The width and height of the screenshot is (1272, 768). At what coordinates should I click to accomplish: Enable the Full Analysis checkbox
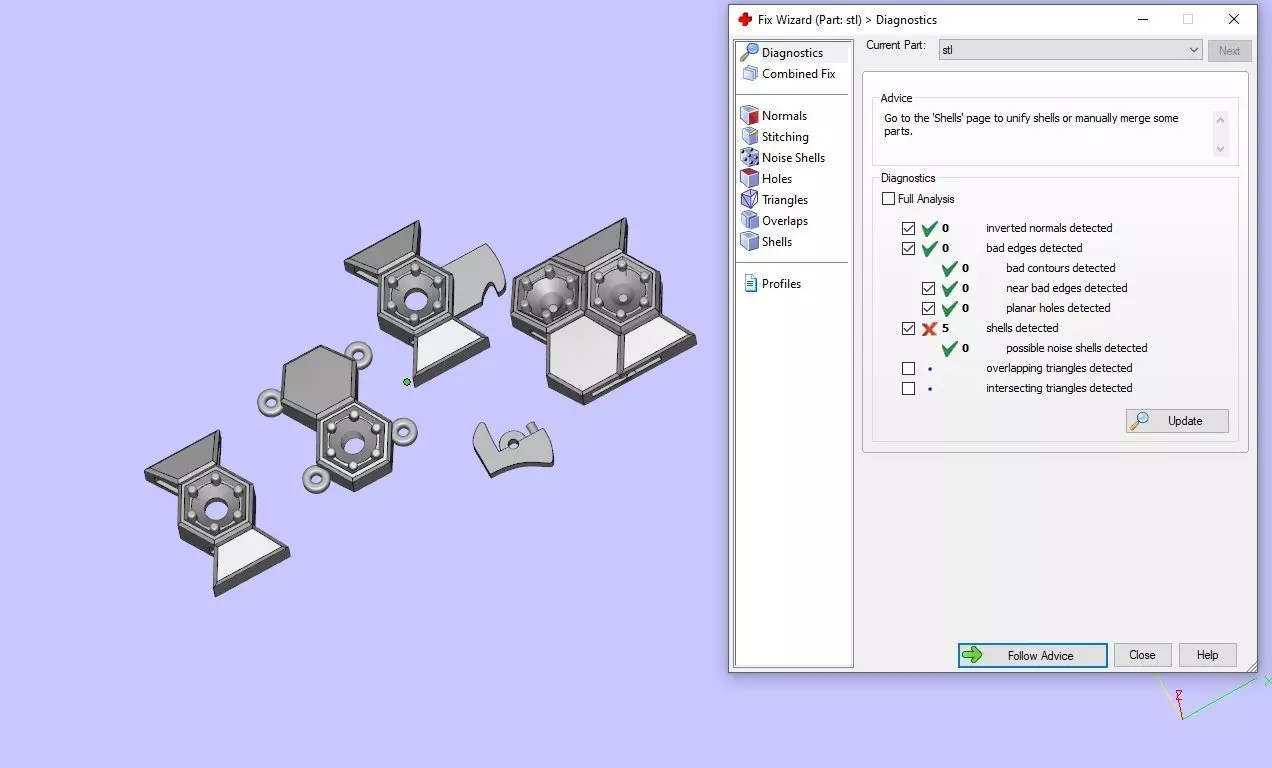[x=888, y=199]
